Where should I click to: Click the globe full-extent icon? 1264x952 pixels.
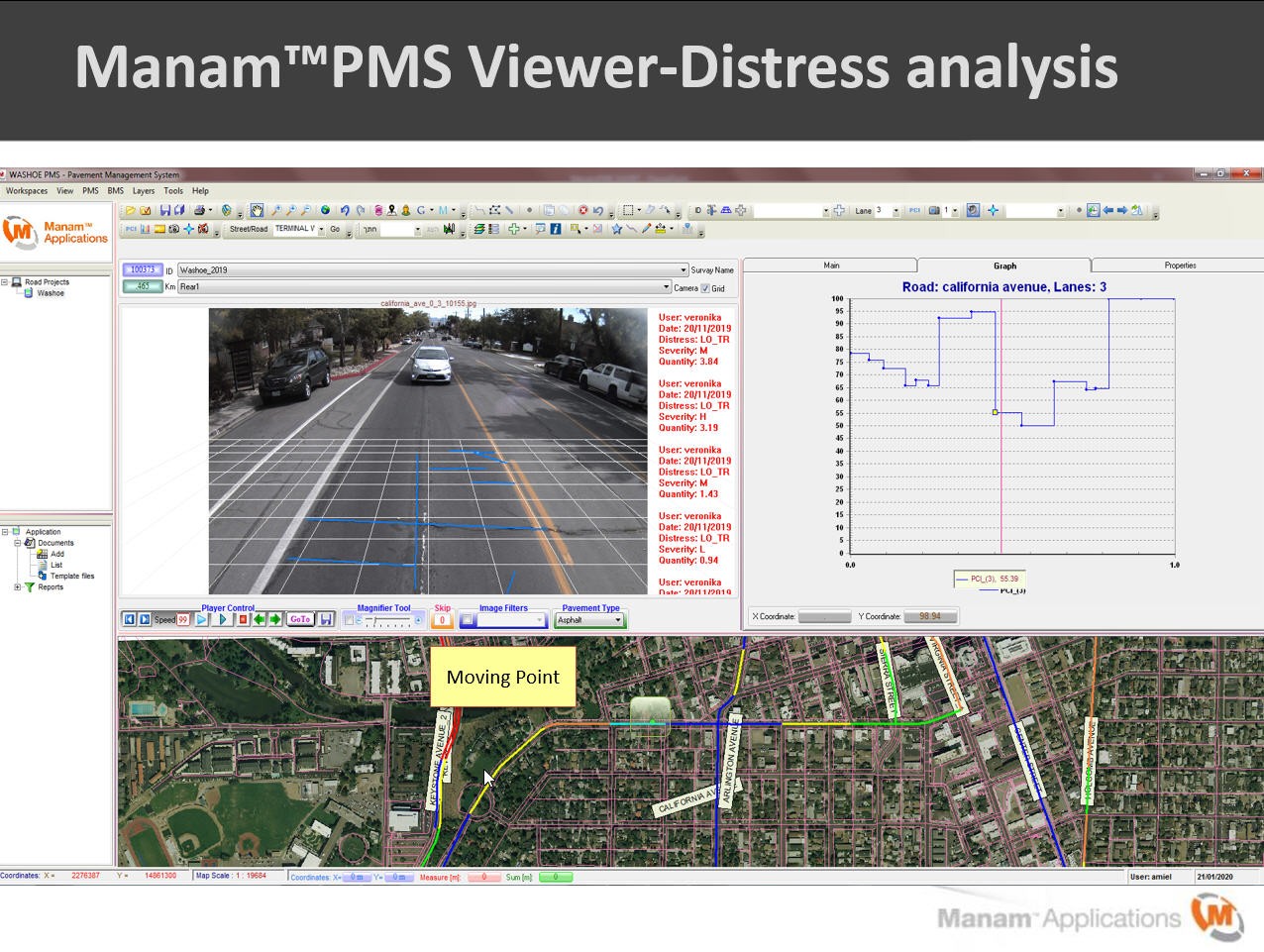point(325,211)
